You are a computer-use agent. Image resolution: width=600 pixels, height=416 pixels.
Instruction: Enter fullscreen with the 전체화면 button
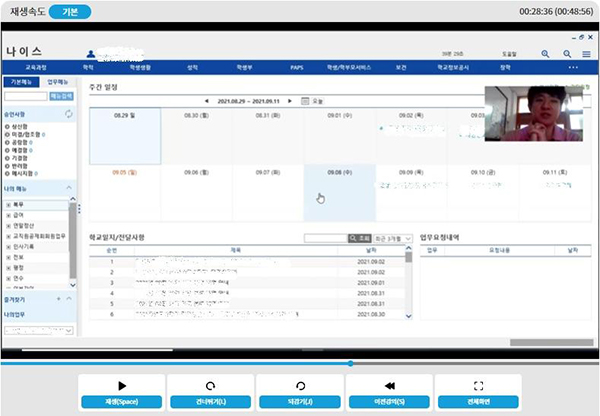point(478,401)
